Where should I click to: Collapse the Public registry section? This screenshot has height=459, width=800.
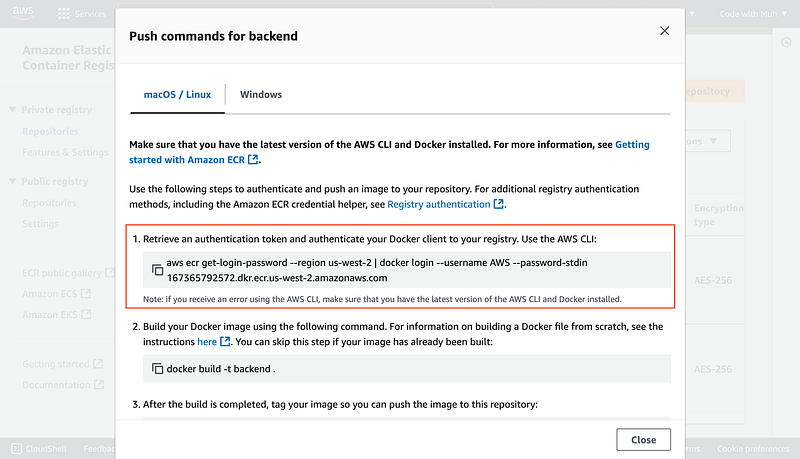point(12,182)
